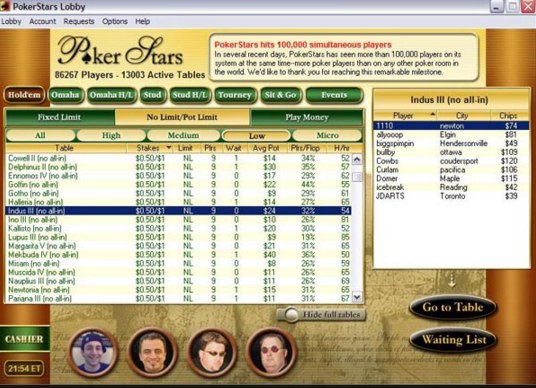Sort player list by Player column
The width and height of the screenshot is (536, 388).
pyautogui.click(x=405, y=116)
